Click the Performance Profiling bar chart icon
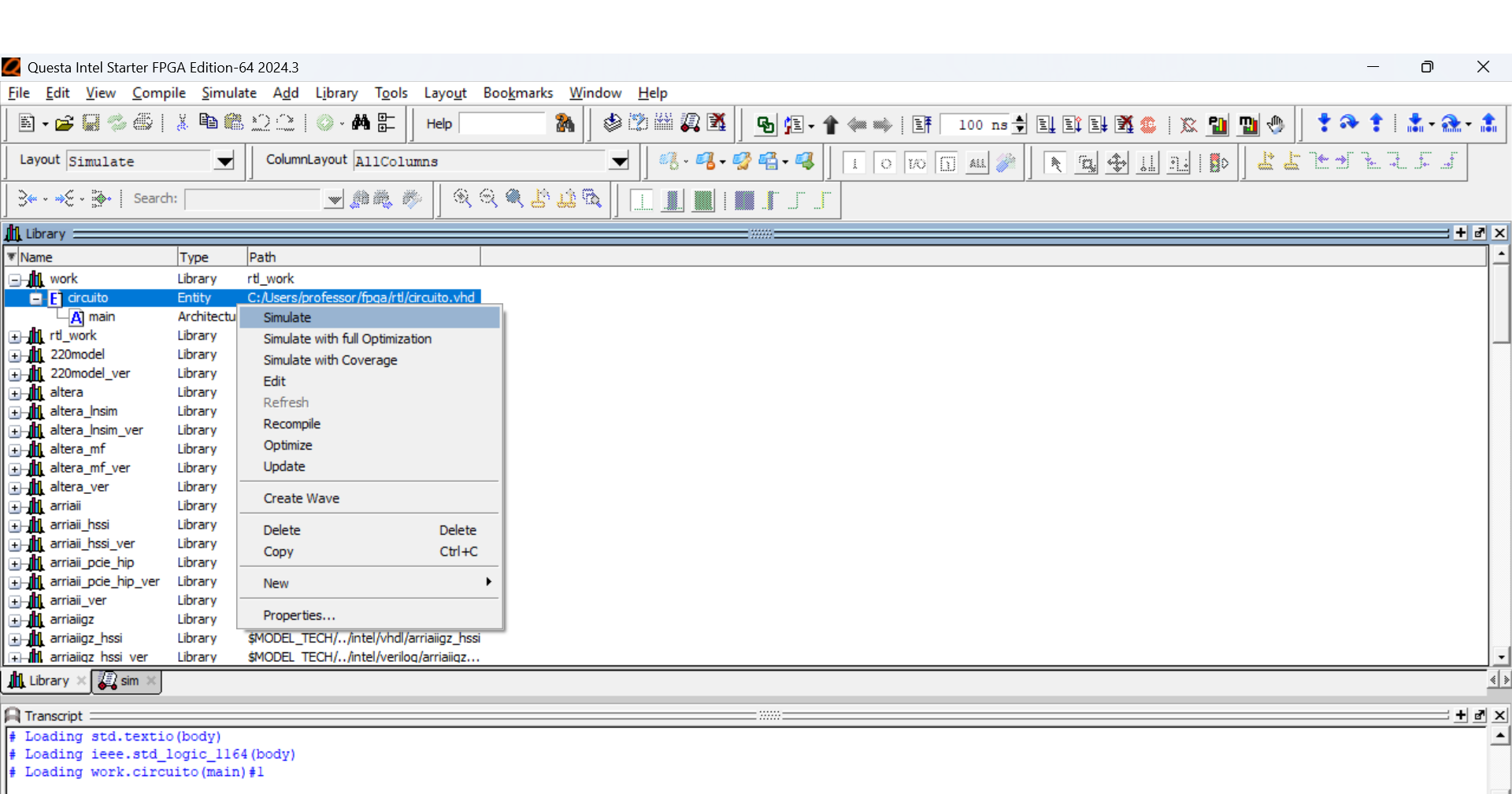The image size is (1512, 794). pos(1217,124)
